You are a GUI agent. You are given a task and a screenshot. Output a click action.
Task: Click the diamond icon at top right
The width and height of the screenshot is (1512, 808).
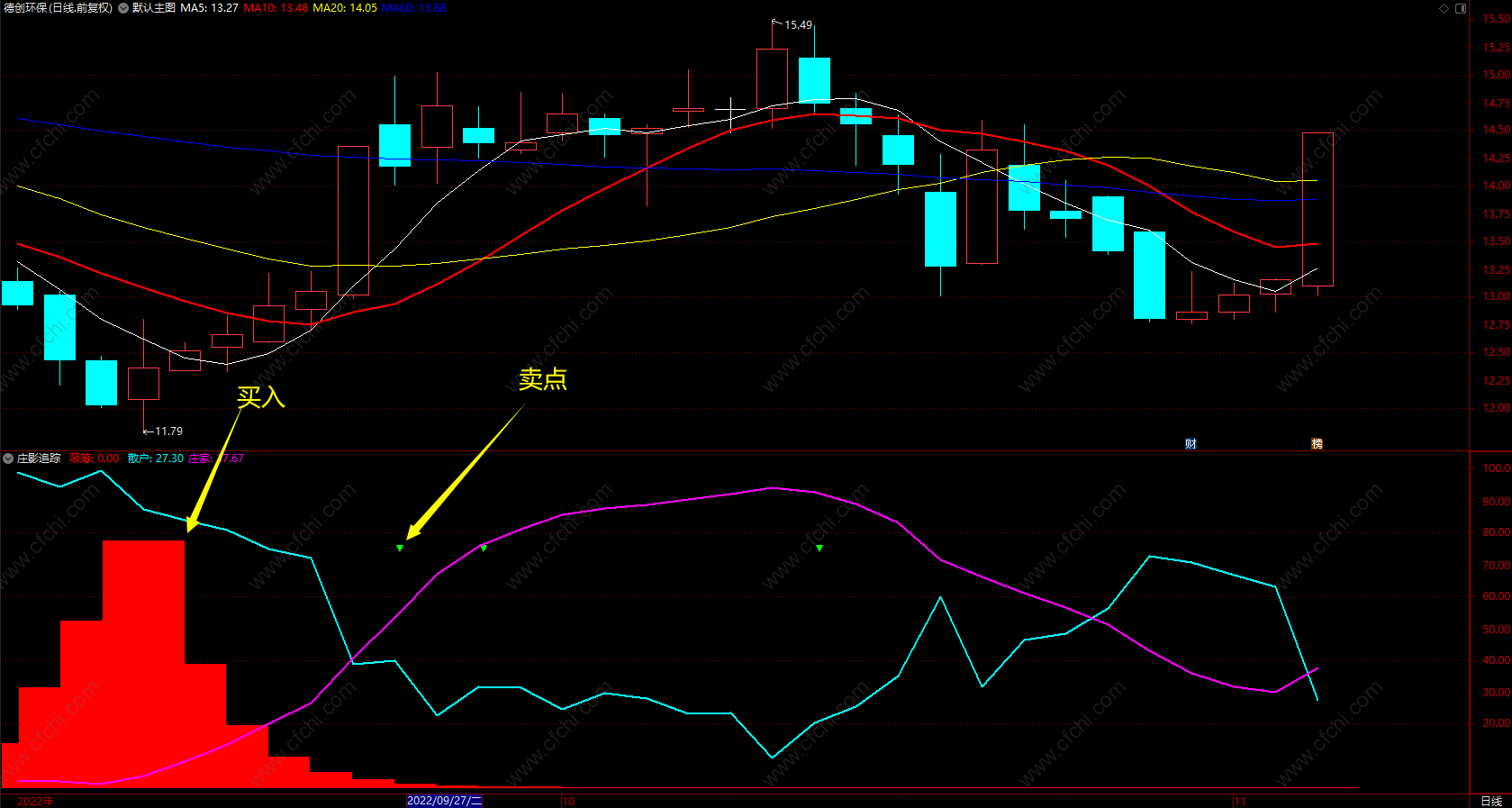pos(1444,8)
